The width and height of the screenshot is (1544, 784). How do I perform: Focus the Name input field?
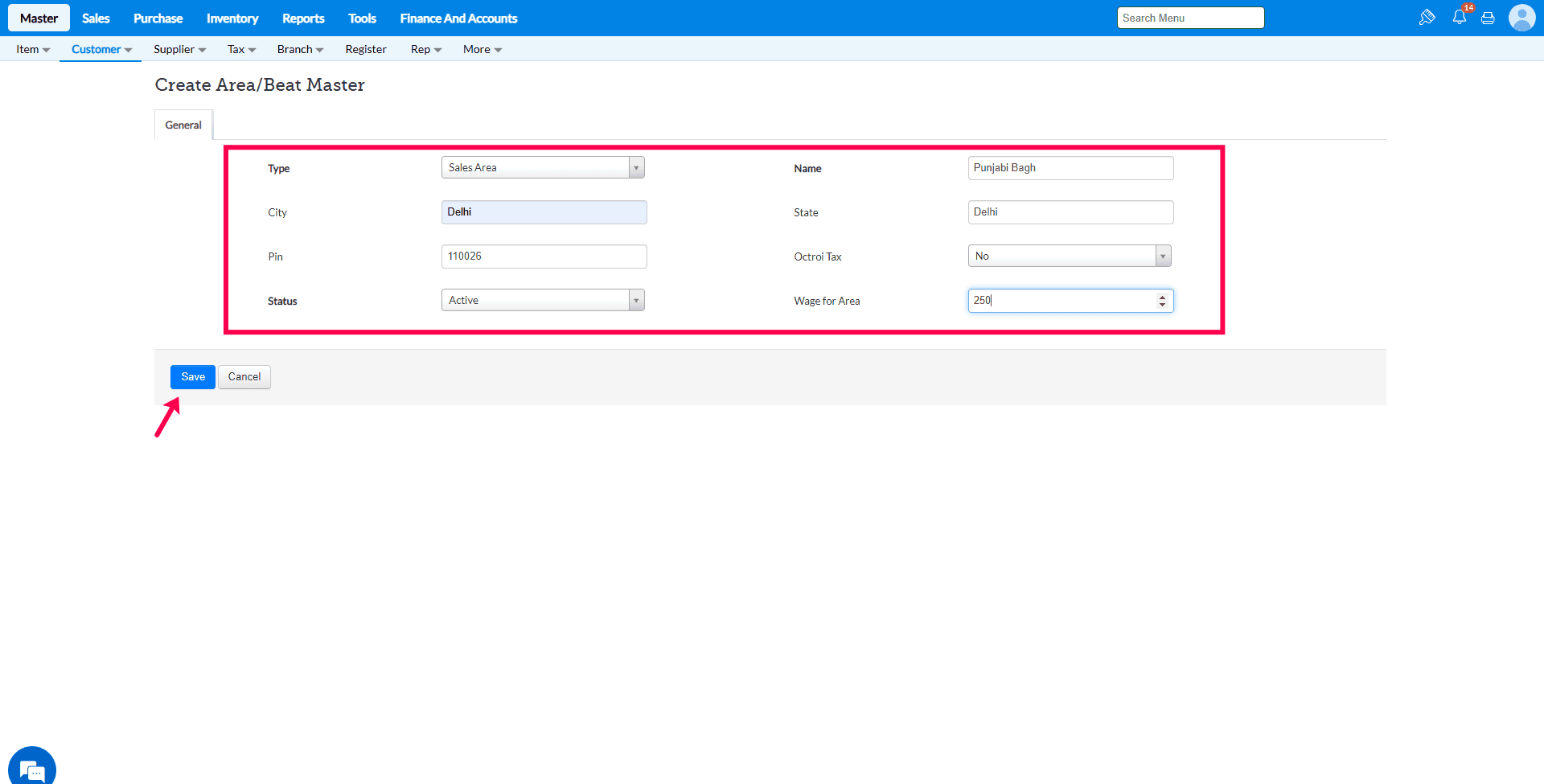point(1070,168)
